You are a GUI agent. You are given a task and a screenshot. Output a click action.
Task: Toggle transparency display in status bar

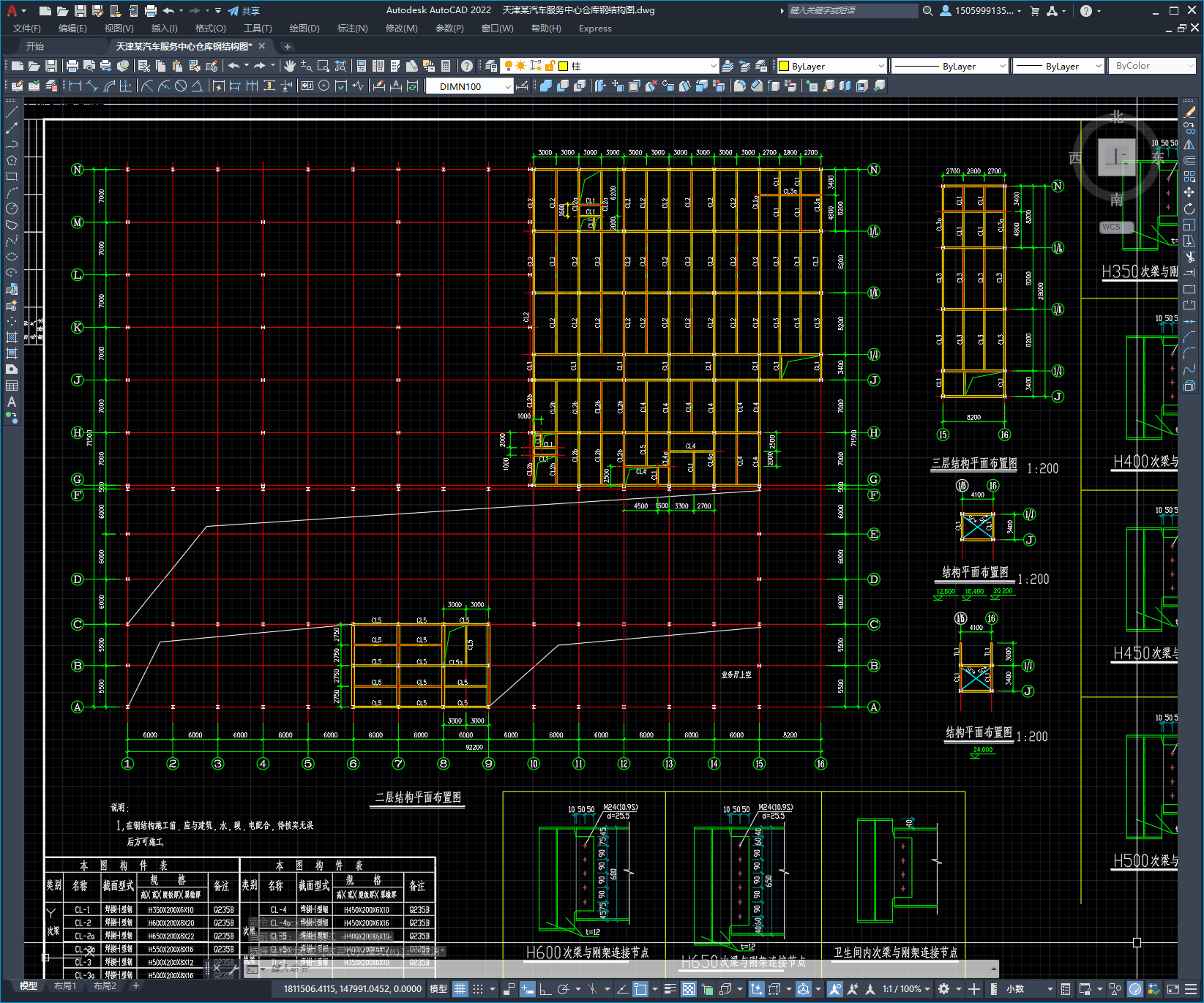pyautogui.click(x=689, y=989)
